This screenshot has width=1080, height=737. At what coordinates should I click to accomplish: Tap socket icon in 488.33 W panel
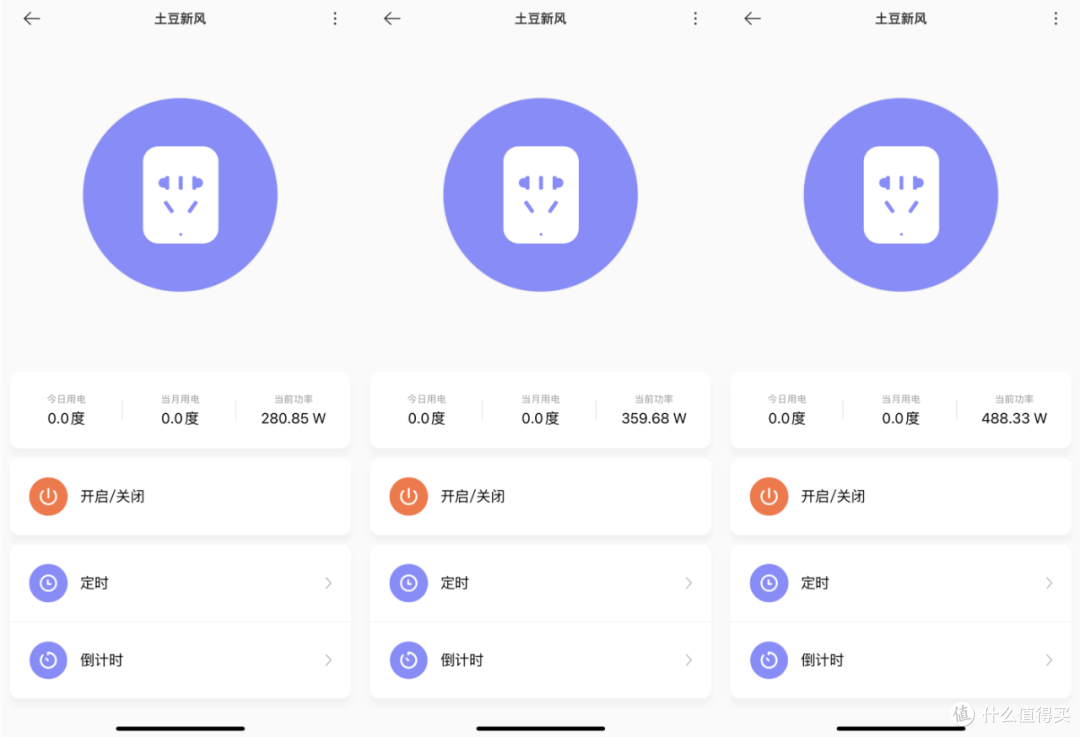pos(901,195)
